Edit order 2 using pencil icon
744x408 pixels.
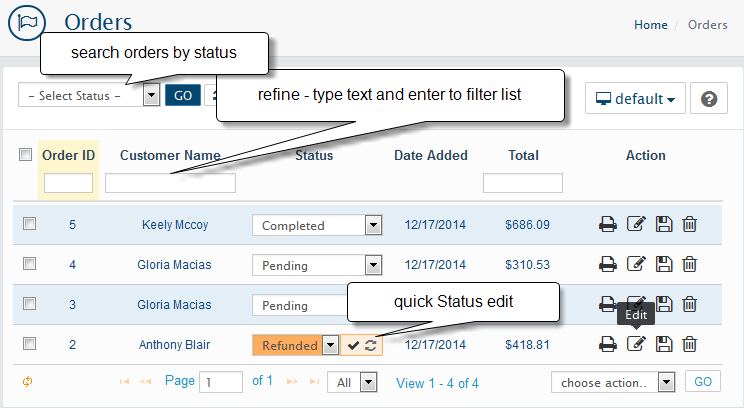[636, 343]
